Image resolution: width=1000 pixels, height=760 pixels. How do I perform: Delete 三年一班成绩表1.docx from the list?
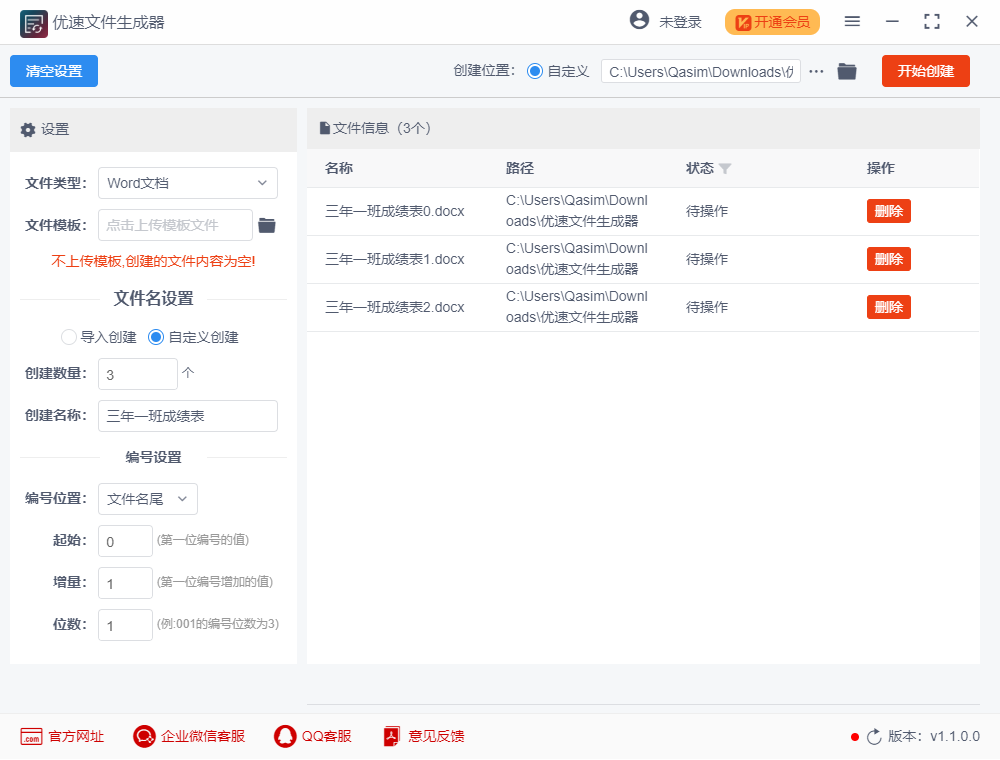888,259
